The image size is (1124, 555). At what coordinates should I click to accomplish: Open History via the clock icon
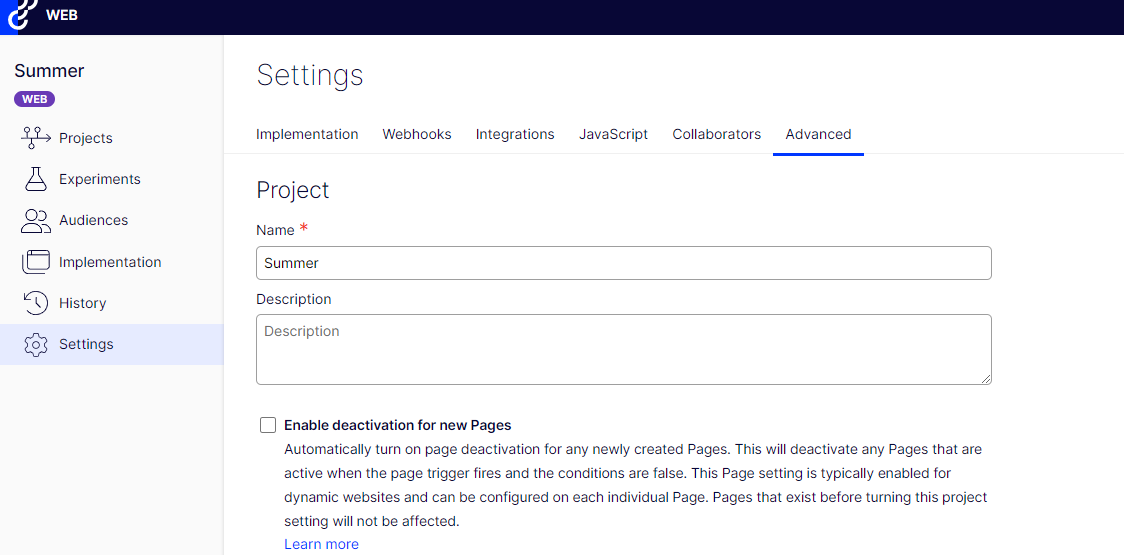coord(36,303)
